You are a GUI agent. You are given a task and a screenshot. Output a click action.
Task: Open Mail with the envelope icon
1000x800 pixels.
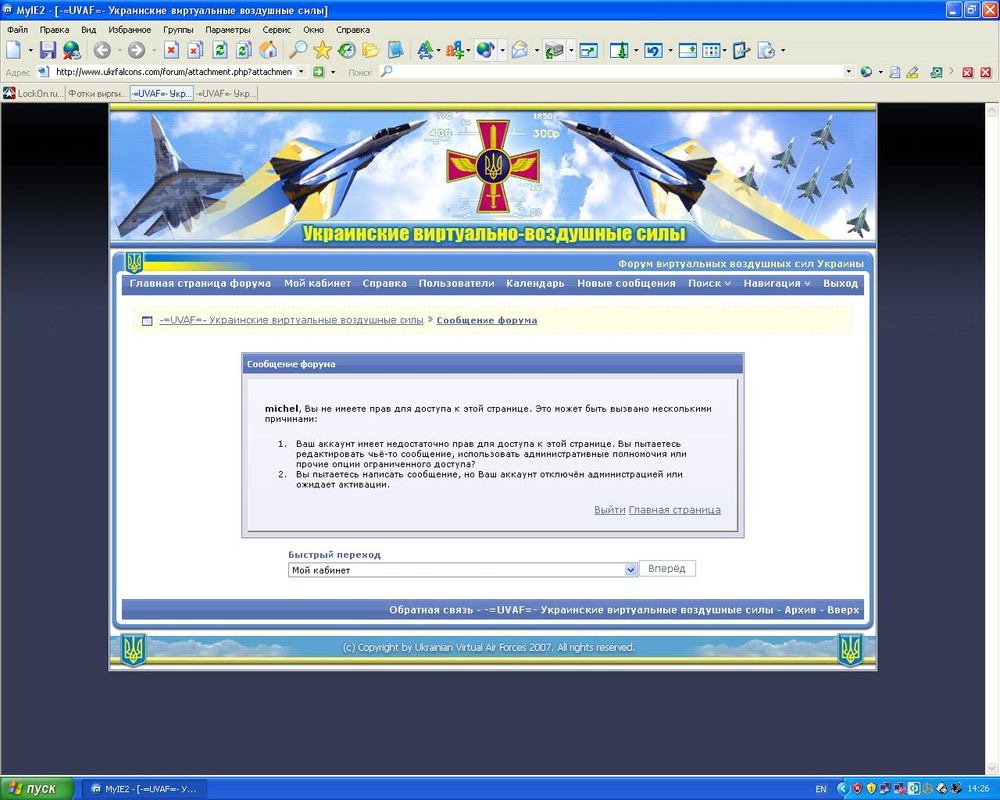pyautogui.click(x=520, y=50)
